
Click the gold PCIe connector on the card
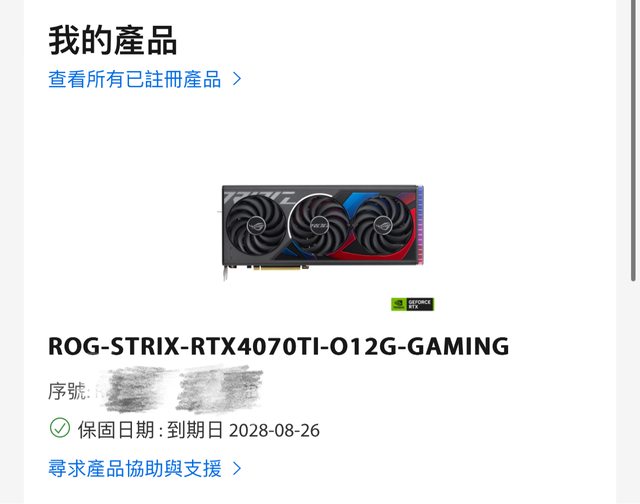(x=280, y=268)
